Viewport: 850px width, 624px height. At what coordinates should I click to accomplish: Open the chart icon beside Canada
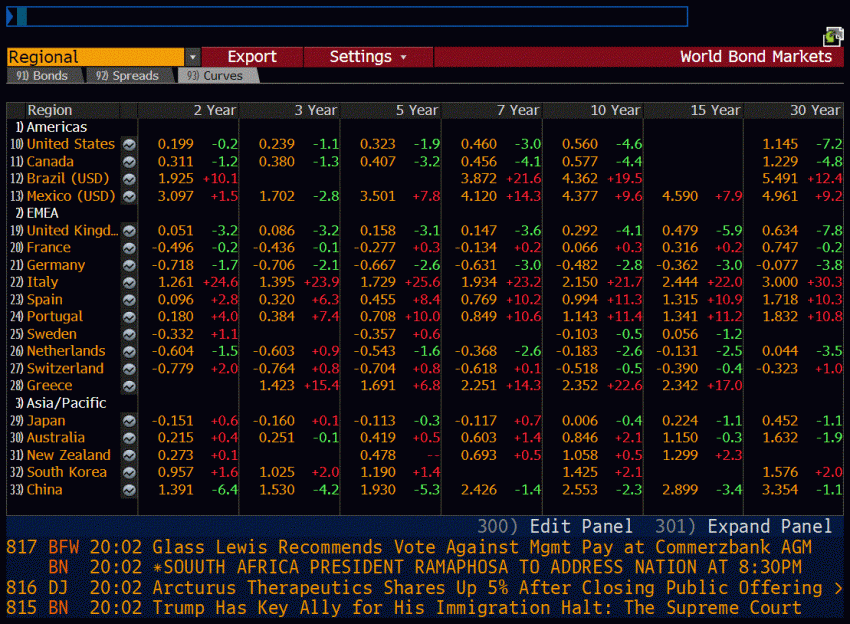point(129,162)
